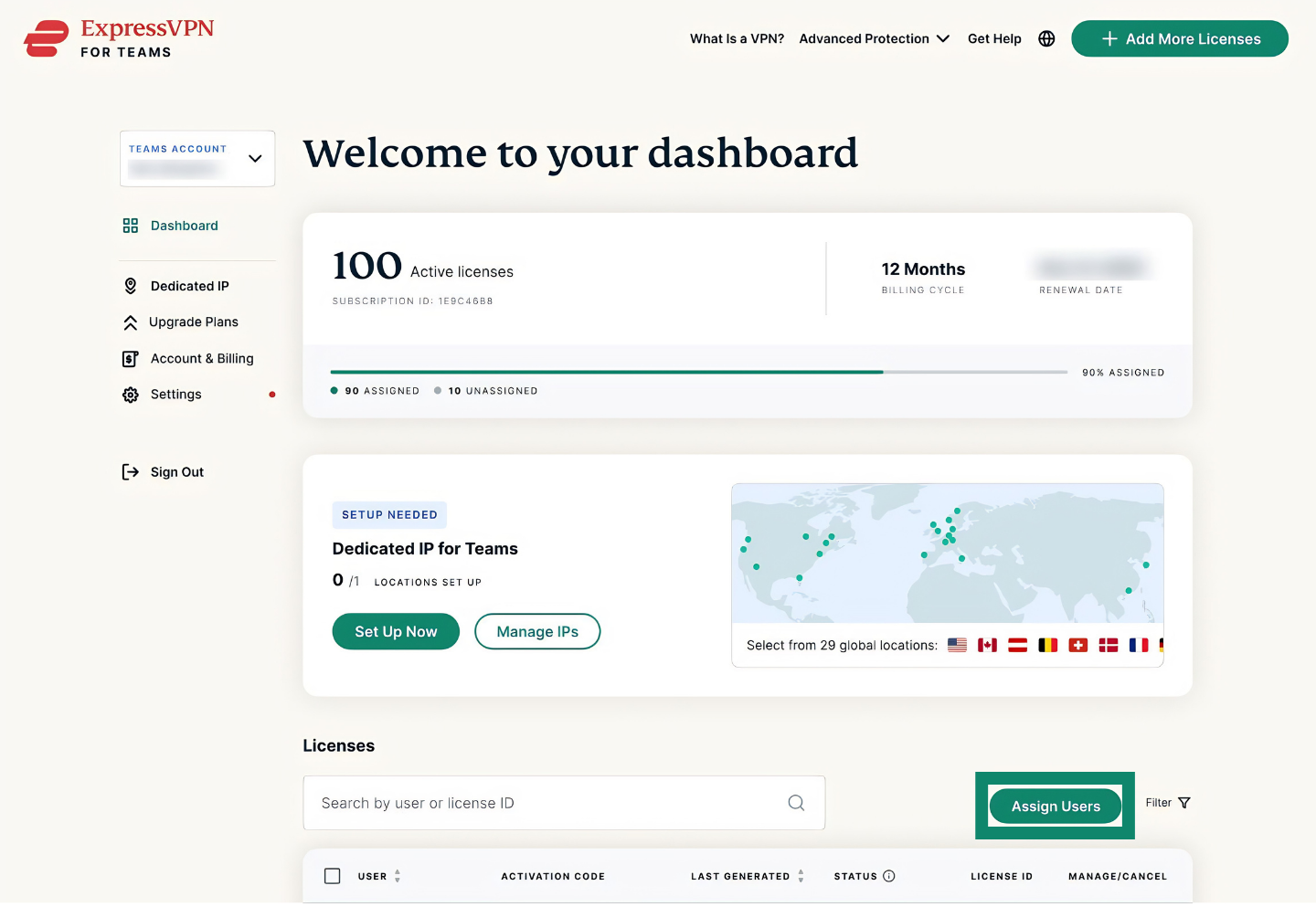This screenshot has width=1316, height=907.
Task: Click the Settings gear icon
Action: [131, 395]
